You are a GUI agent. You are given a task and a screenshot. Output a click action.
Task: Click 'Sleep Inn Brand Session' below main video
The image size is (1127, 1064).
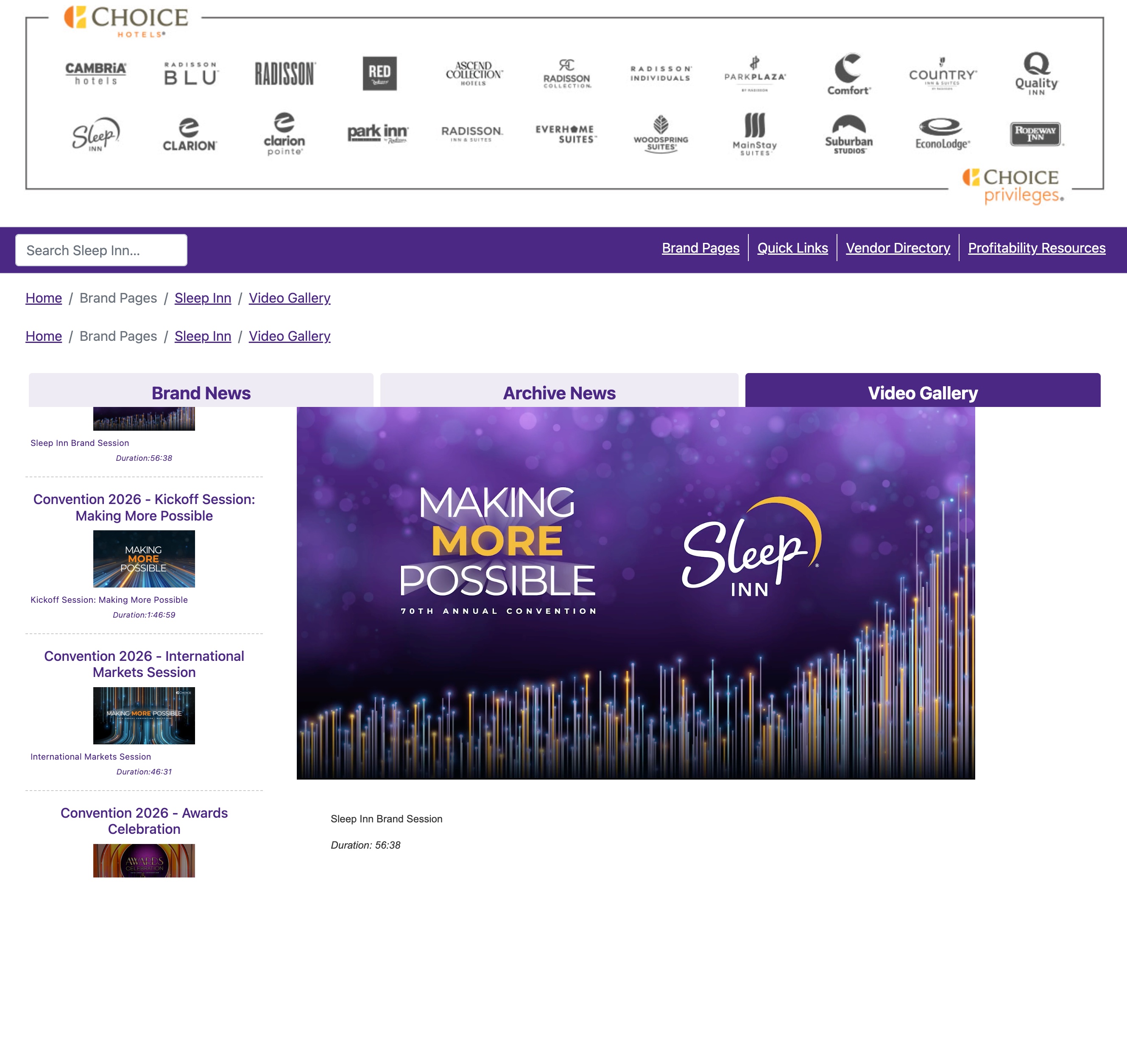pyautogui.click(x=386, y=819)
